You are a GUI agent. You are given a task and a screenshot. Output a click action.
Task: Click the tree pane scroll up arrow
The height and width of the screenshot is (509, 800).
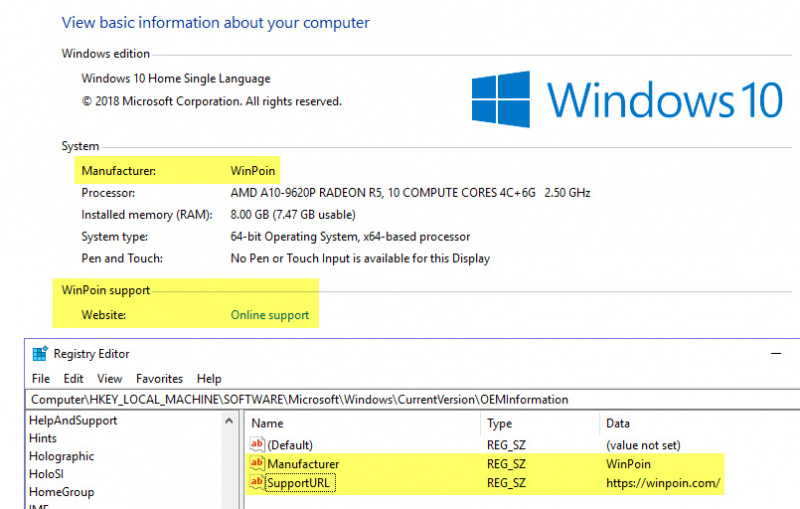tap(229, 421)
